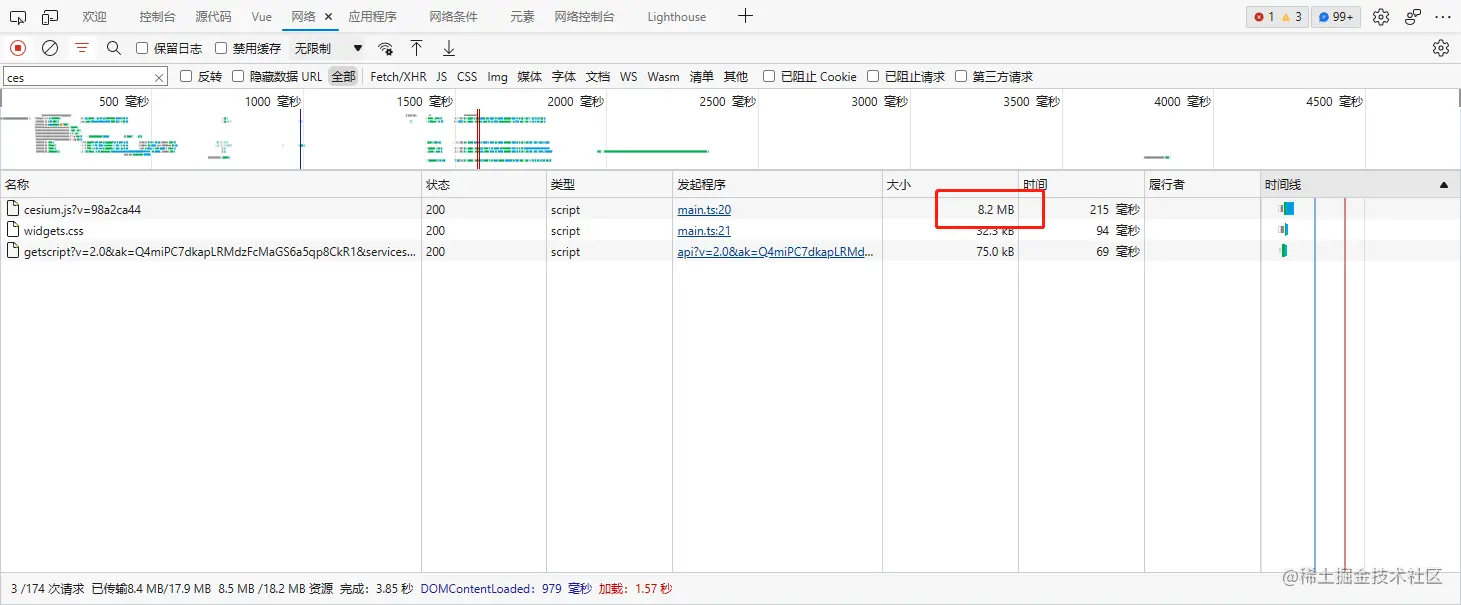Enable the 禁用缓存 checkbox
Screen dimensions: 1461x605
pos(221,48)
